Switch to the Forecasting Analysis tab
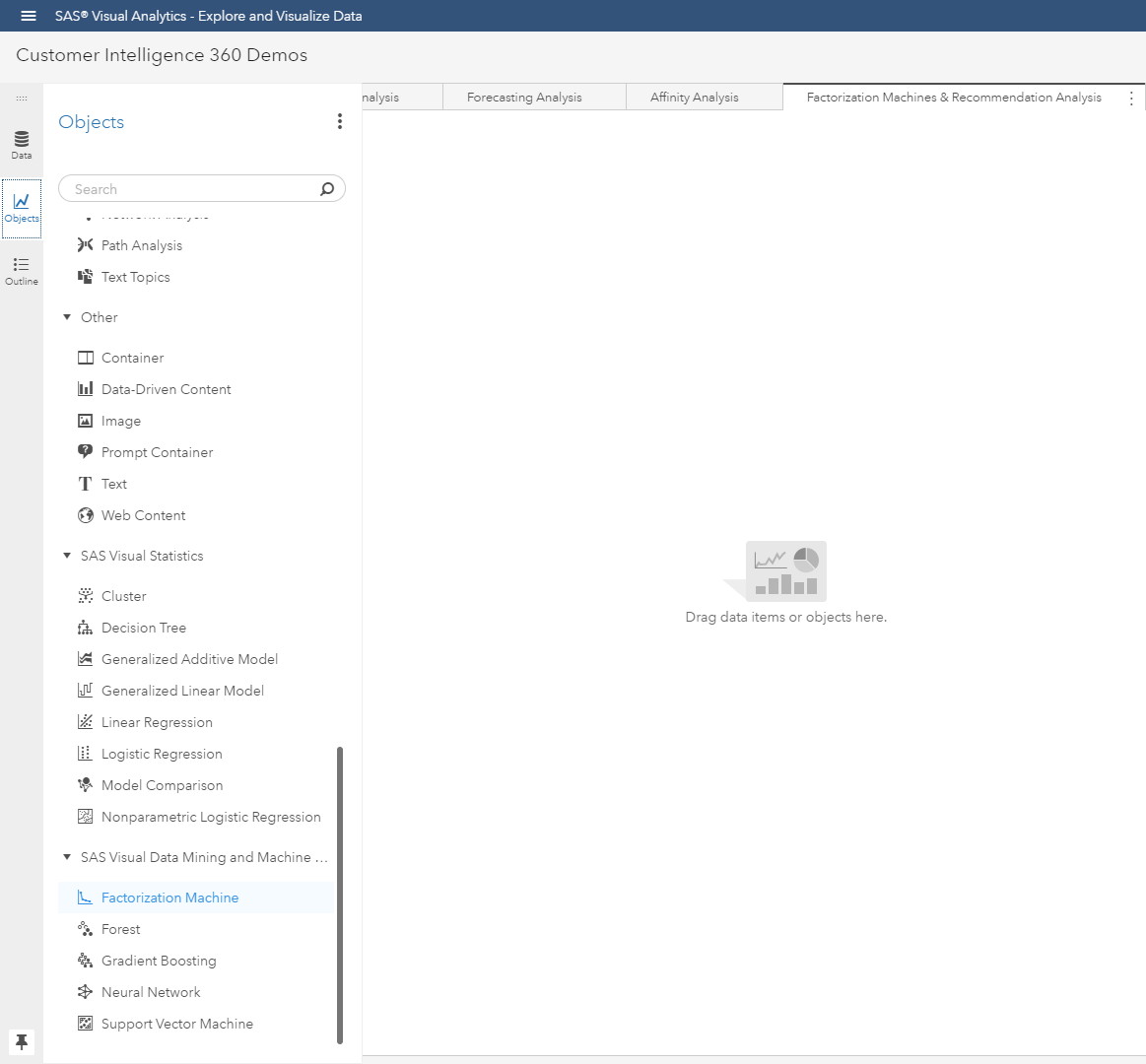The height and width of the screenshot is (1064, 1146). click(x=524, y=98)
